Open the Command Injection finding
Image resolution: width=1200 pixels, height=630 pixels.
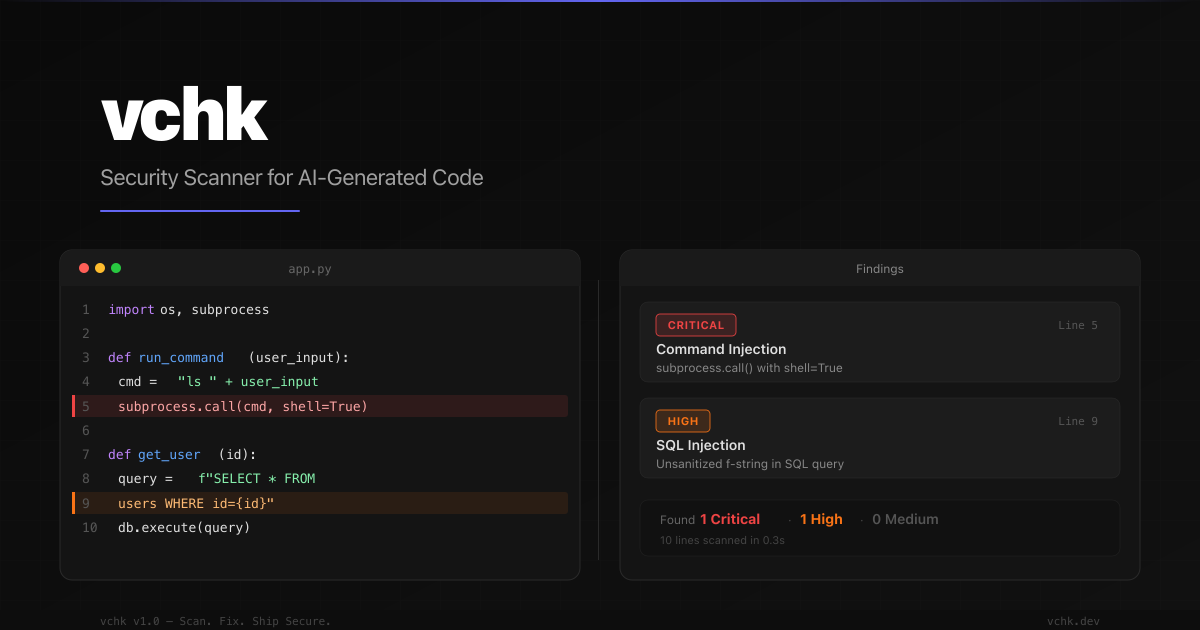pos(721,349)
